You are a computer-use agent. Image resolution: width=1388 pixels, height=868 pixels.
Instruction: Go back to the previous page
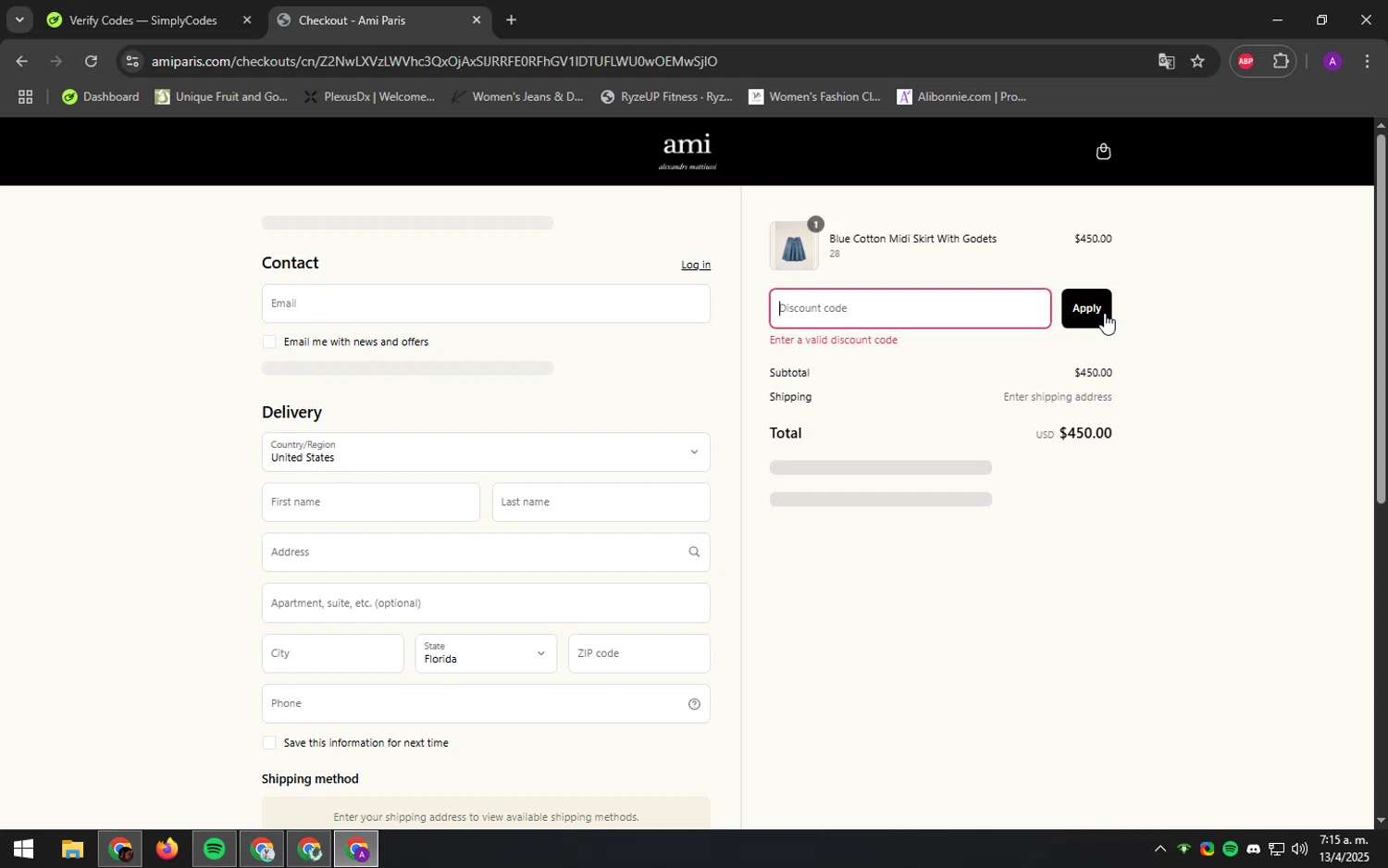tap(20, 61)
